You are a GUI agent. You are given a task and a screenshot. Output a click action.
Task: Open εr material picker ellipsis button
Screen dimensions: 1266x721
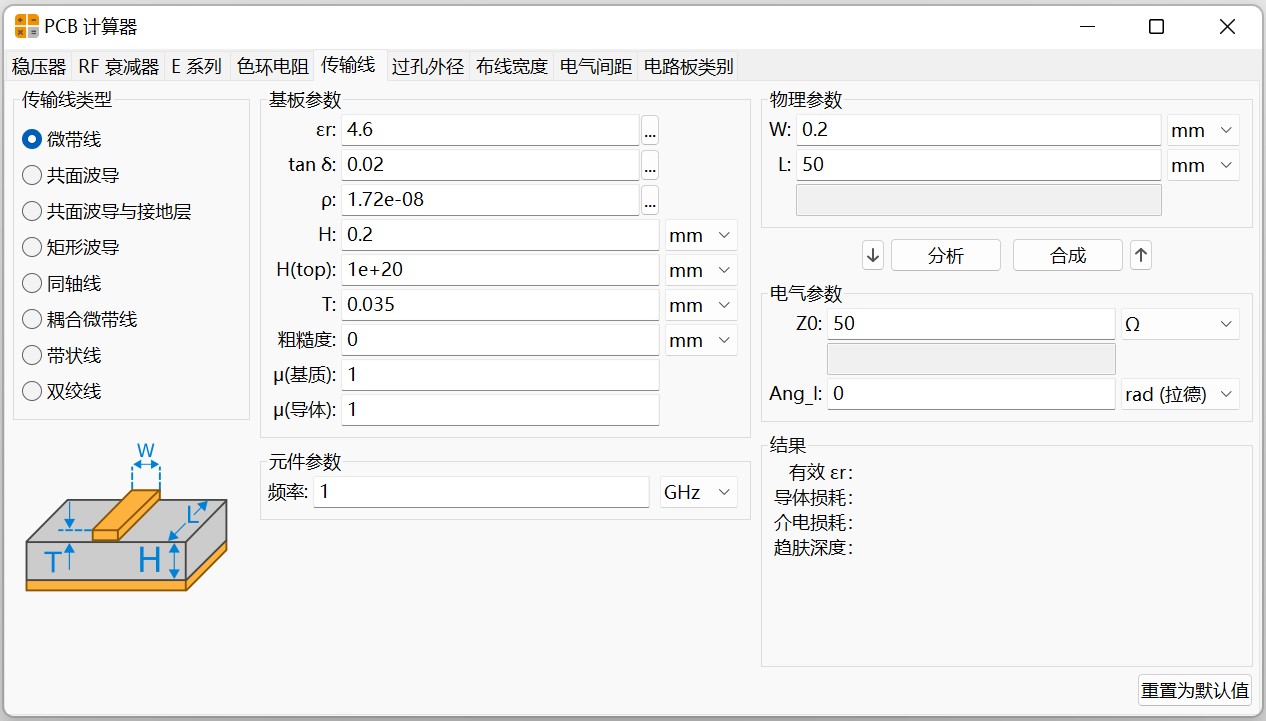[x=650, y=130]
